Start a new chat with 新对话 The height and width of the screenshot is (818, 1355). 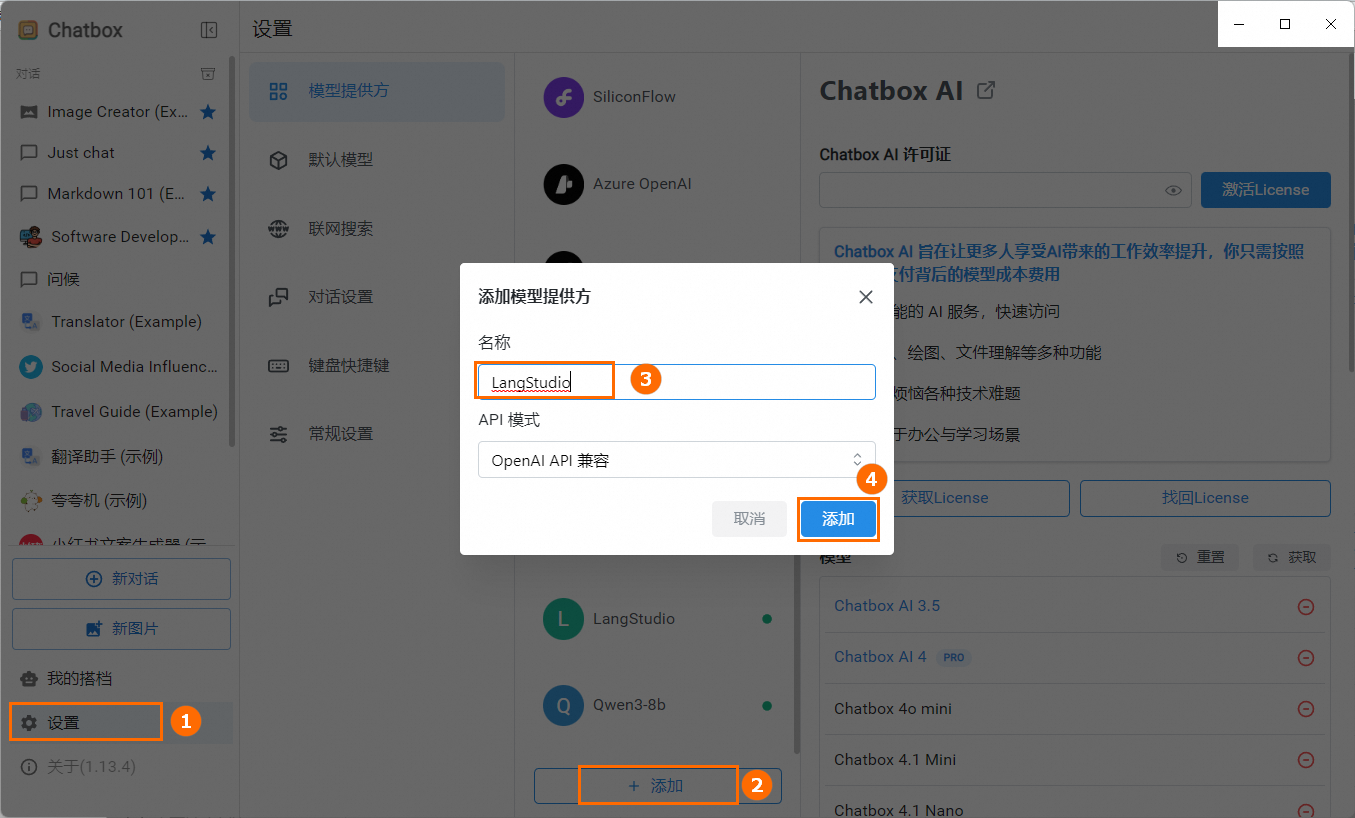tap(121, 579)
